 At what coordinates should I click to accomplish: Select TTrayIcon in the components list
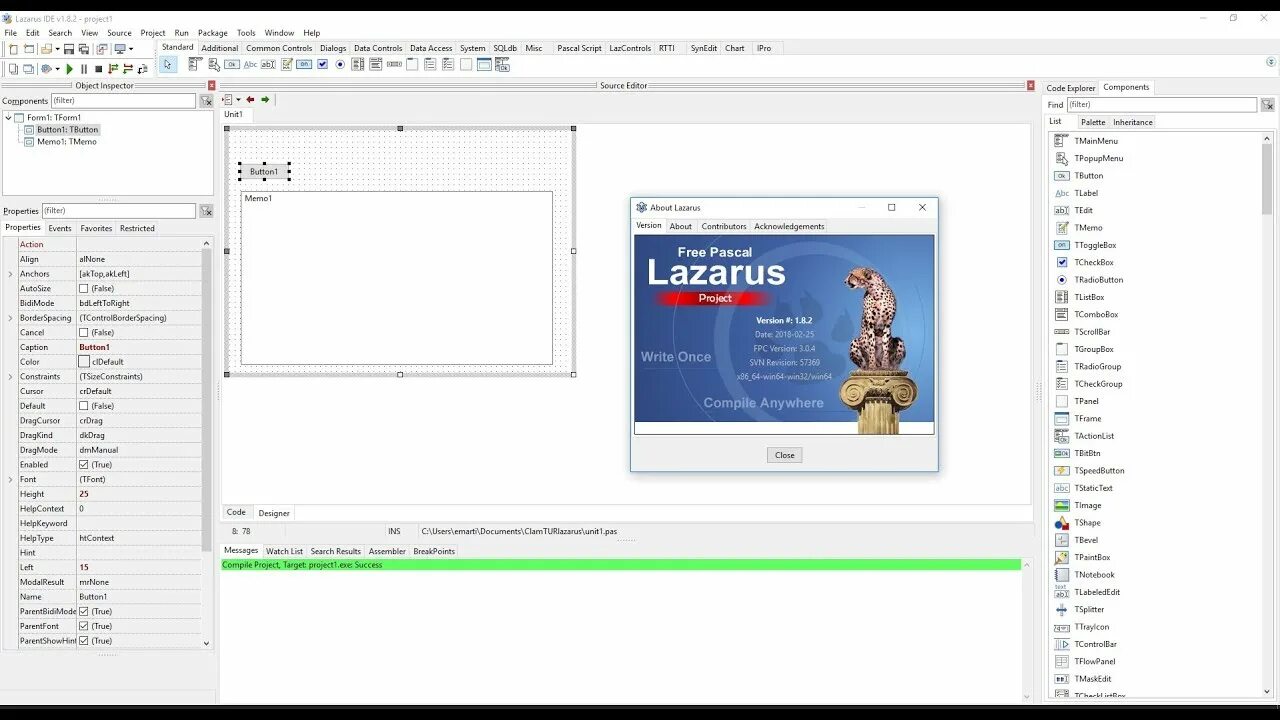pos(1091,627)
